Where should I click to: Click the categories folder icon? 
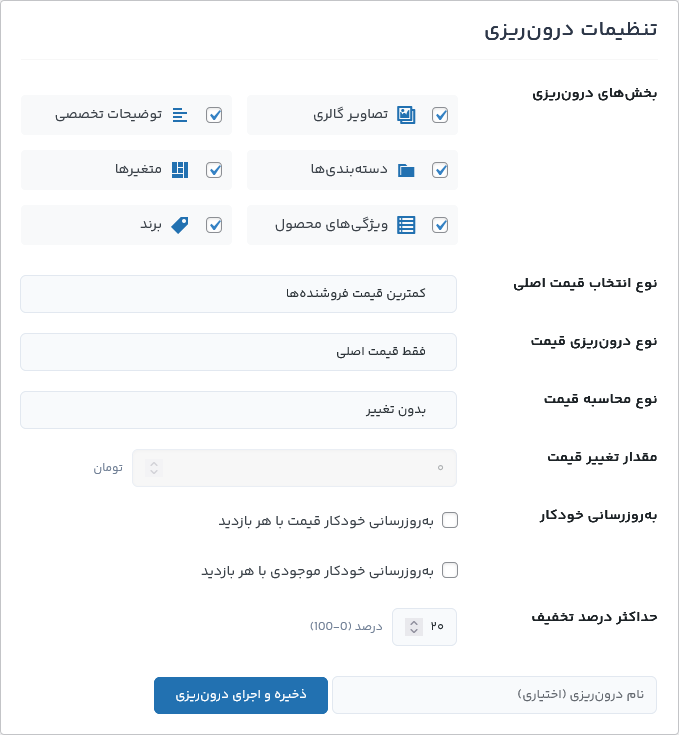click(406, 170)
